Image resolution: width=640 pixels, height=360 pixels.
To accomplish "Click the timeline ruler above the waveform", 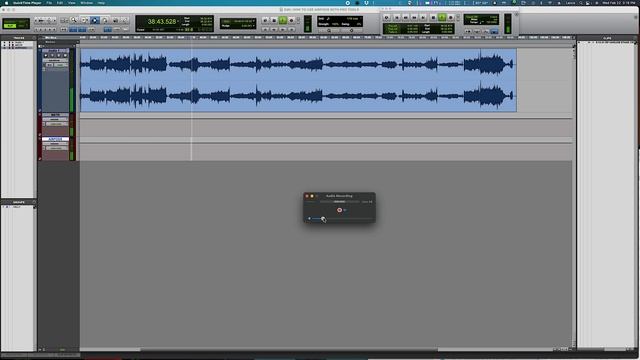I will tap(327, 38).
